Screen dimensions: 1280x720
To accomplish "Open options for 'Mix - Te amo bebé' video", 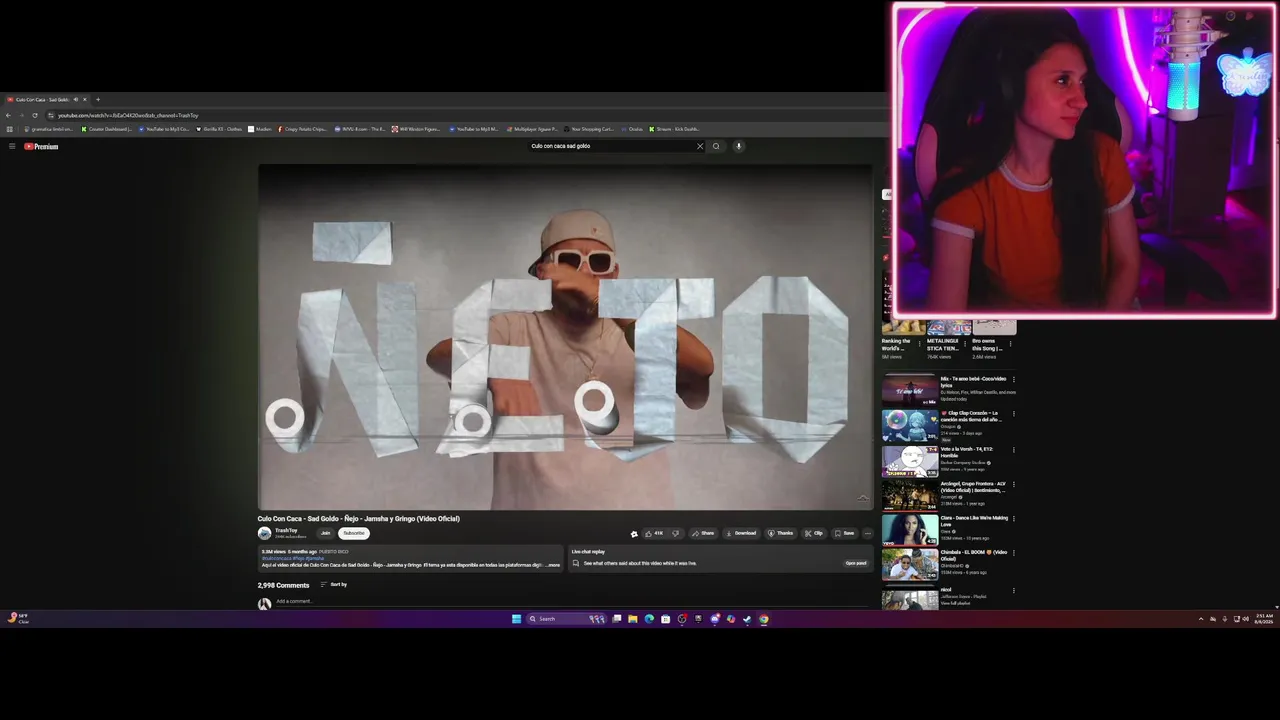I will [1014, 379].
